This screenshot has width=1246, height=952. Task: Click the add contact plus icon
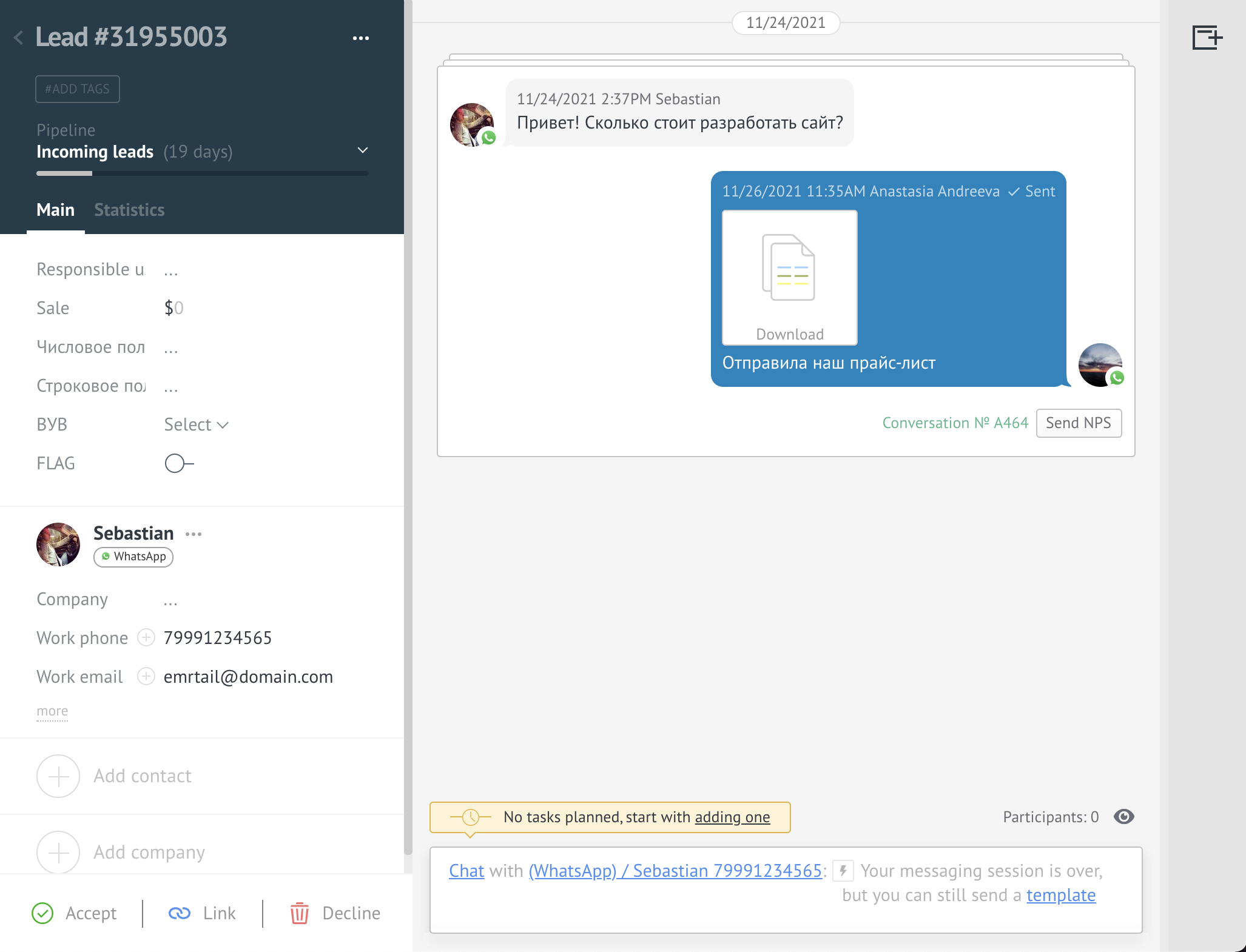[57, 775]
